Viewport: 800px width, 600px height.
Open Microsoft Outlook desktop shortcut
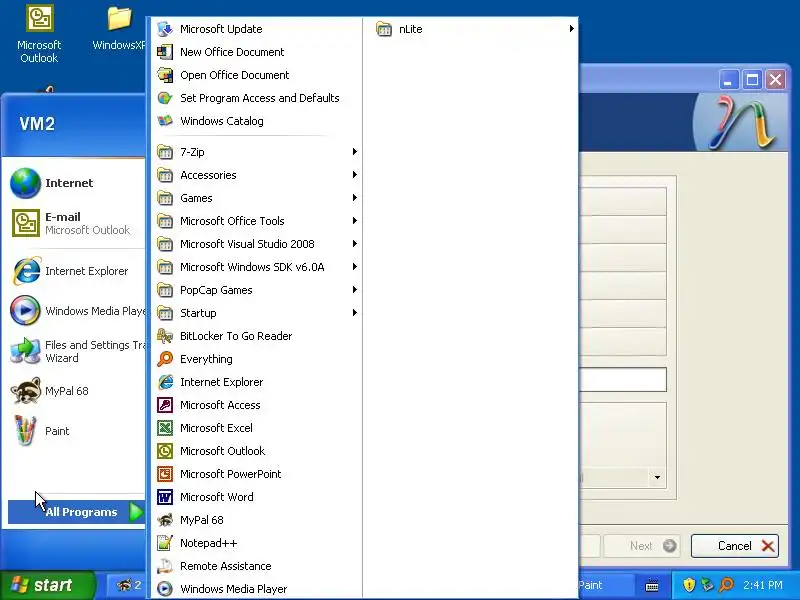39,34
